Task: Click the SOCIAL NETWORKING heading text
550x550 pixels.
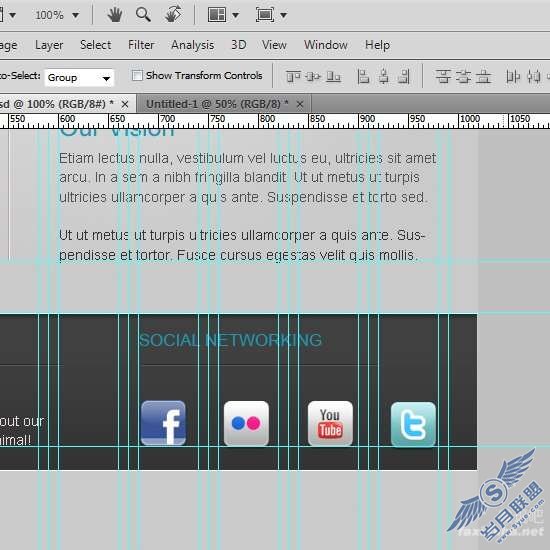Action: point(230,340)
